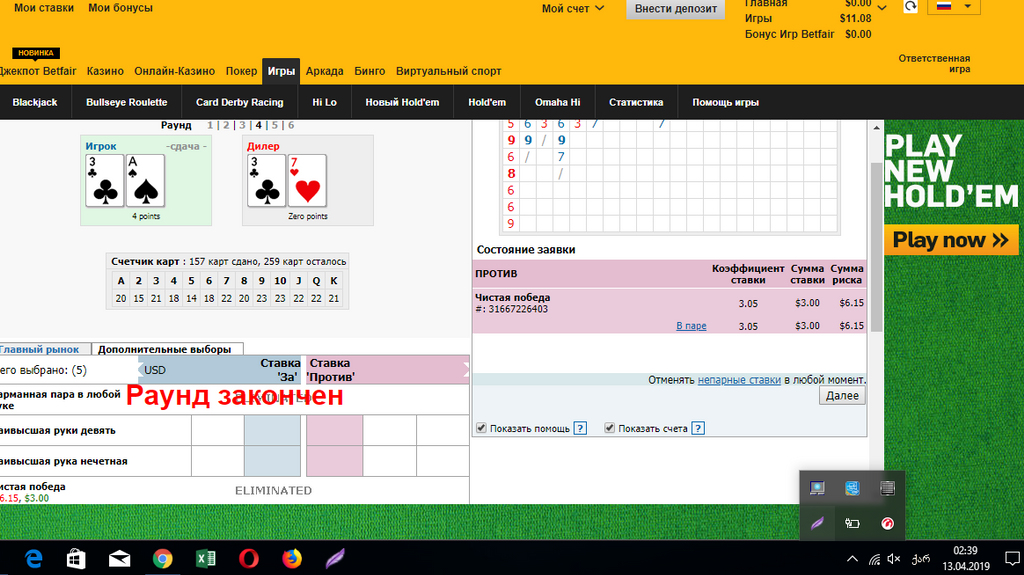Open Мои бонусы link
The width and height of the screenshot is (1024, 575).
pyautogui.click(x=120, y=8)
